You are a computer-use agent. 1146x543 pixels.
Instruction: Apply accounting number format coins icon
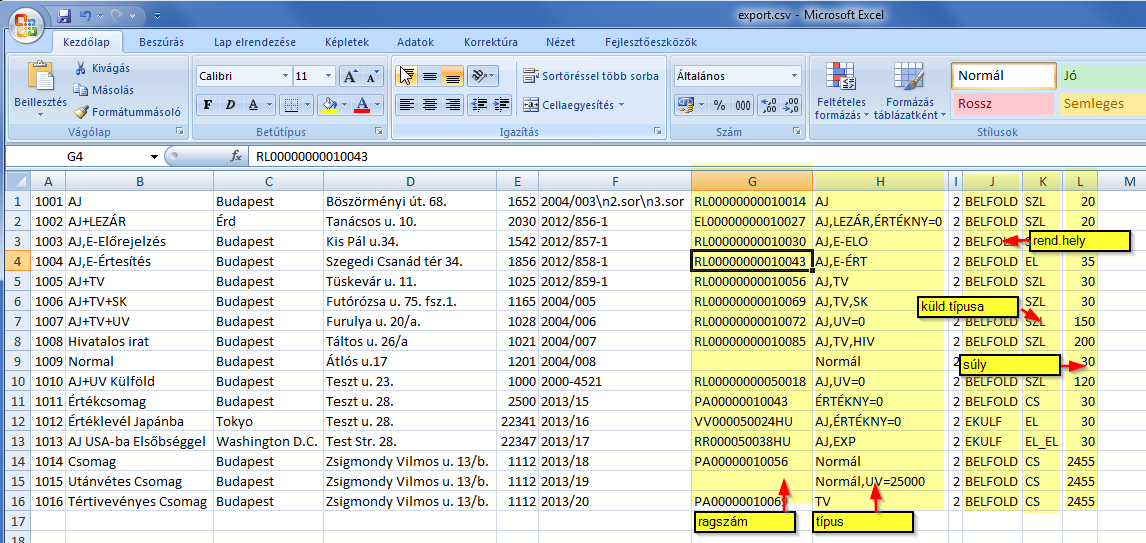[684, 105]
